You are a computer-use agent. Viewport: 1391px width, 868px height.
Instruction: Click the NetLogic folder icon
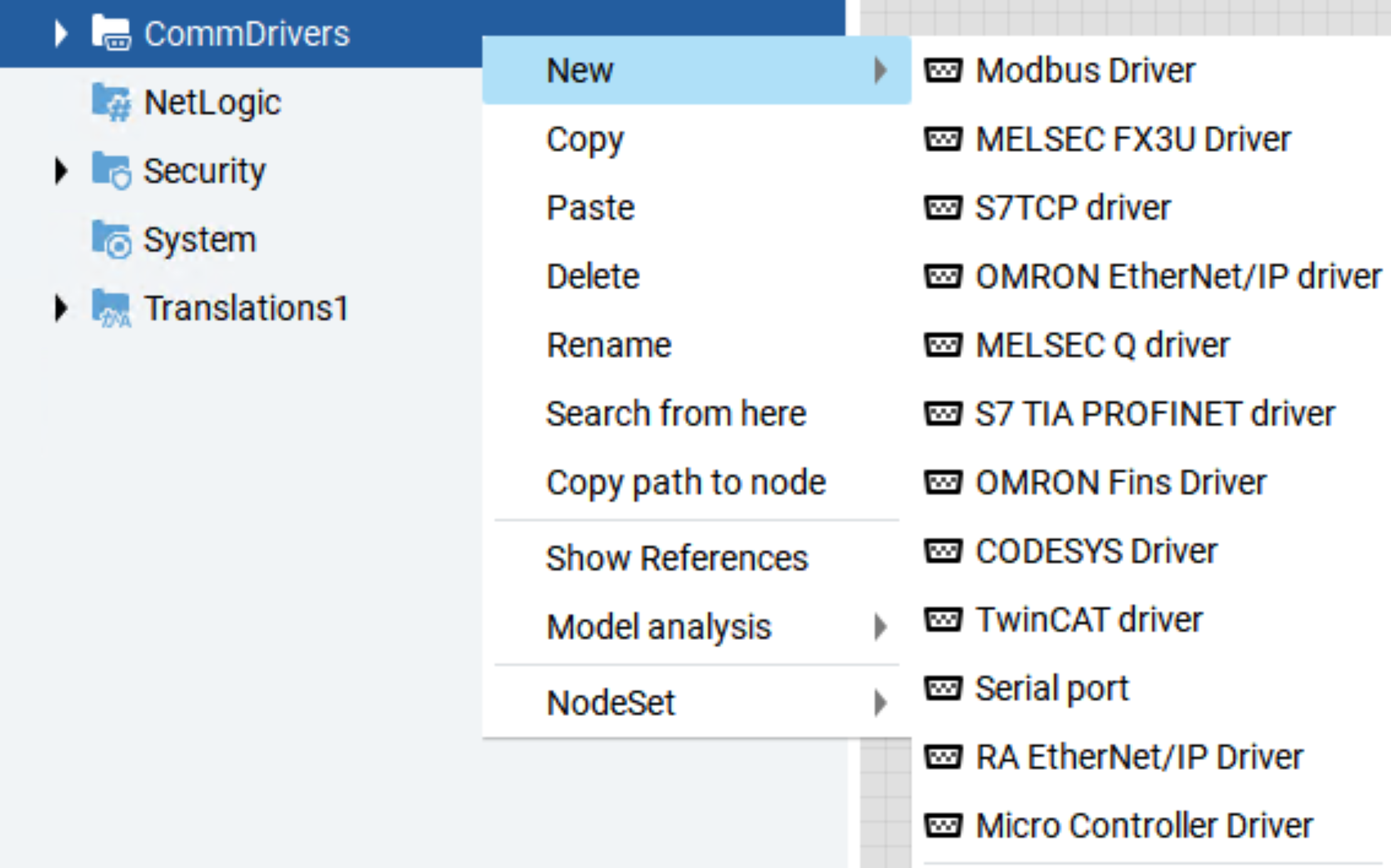pyautogui.click(x=111, y=102)
